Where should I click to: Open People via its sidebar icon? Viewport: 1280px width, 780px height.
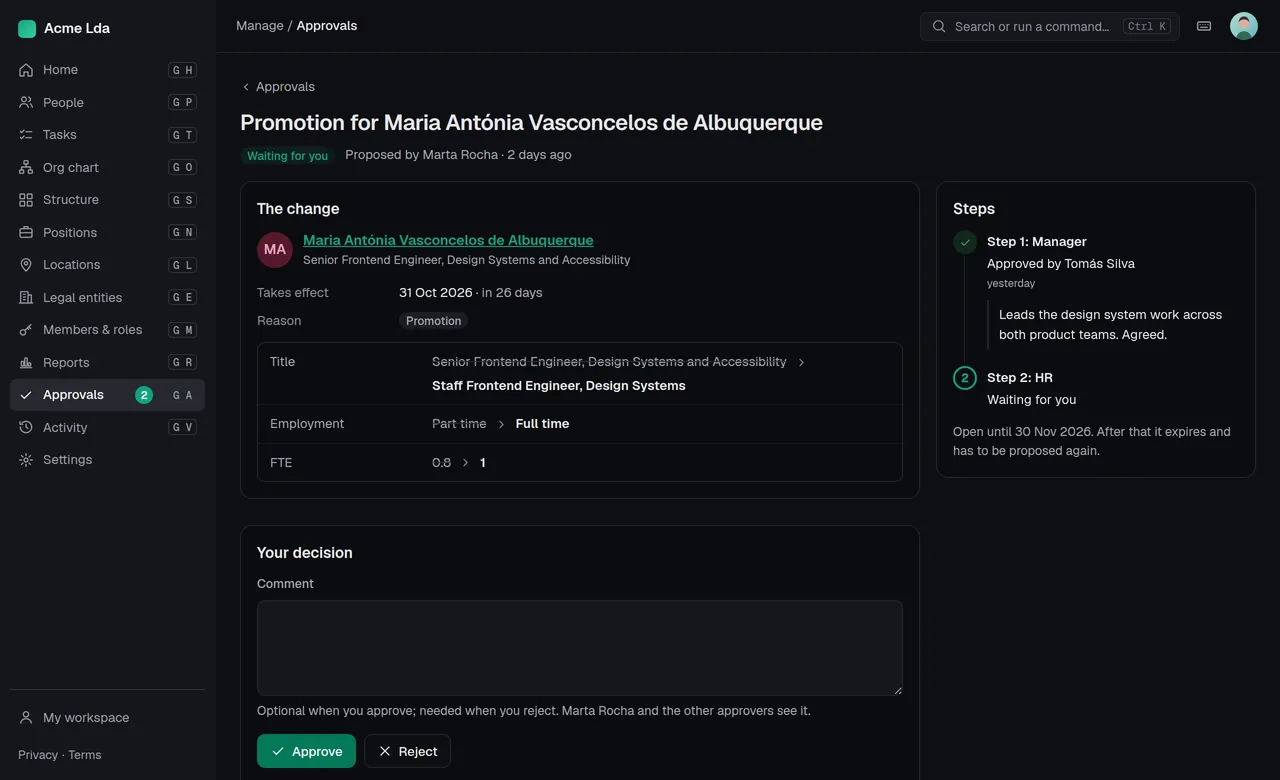tap(26, 102)
